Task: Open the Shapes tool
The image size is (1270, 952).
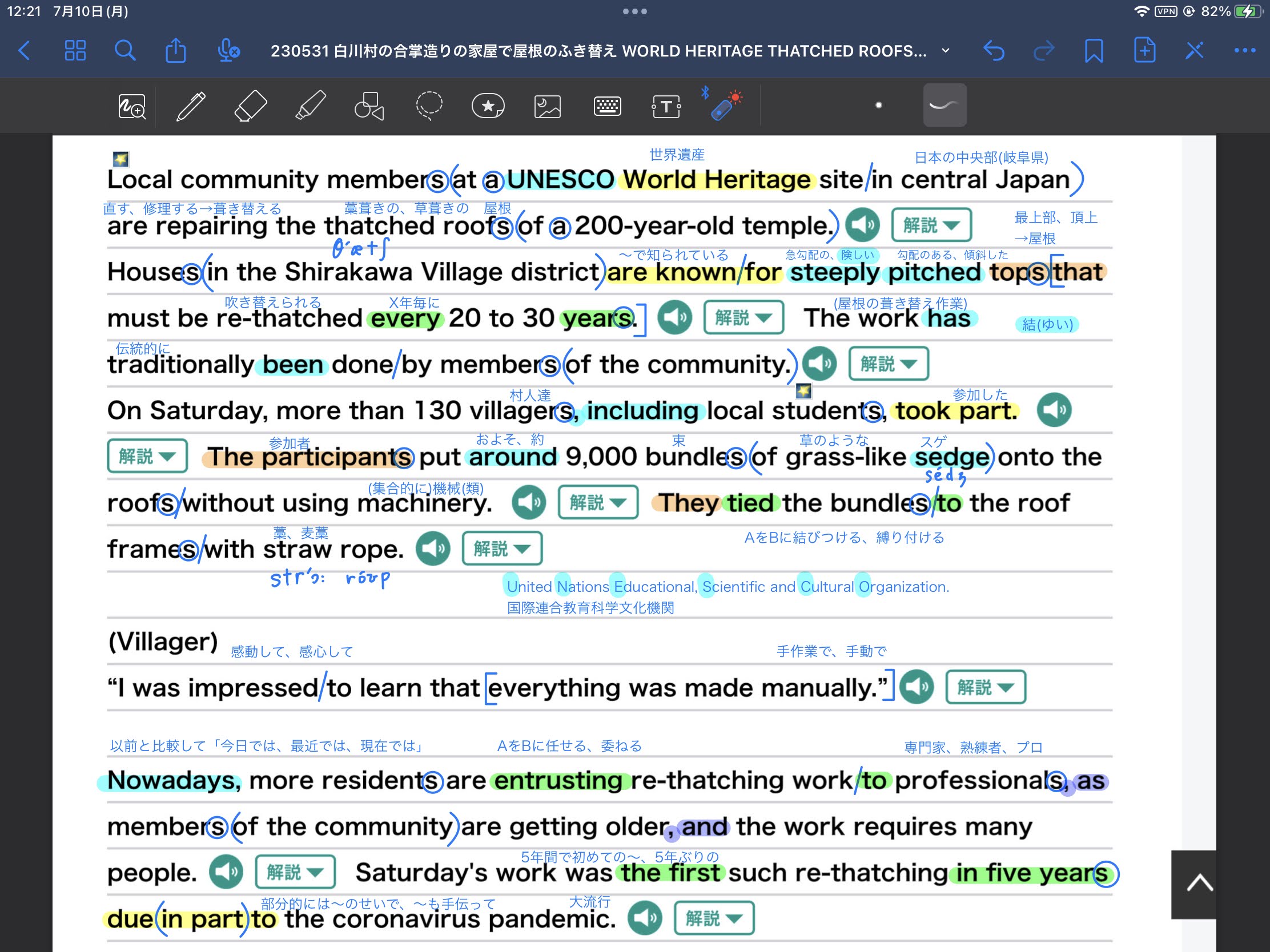Action: coord(369,106)
